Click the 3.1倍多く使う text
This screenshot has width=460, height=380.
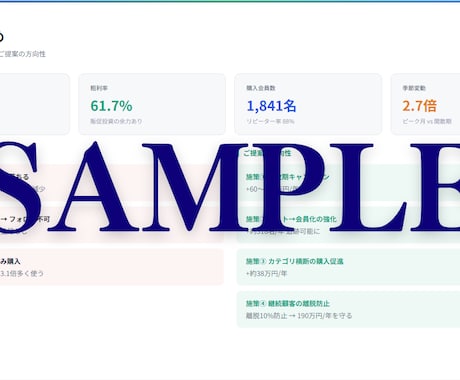coord(22,274)
